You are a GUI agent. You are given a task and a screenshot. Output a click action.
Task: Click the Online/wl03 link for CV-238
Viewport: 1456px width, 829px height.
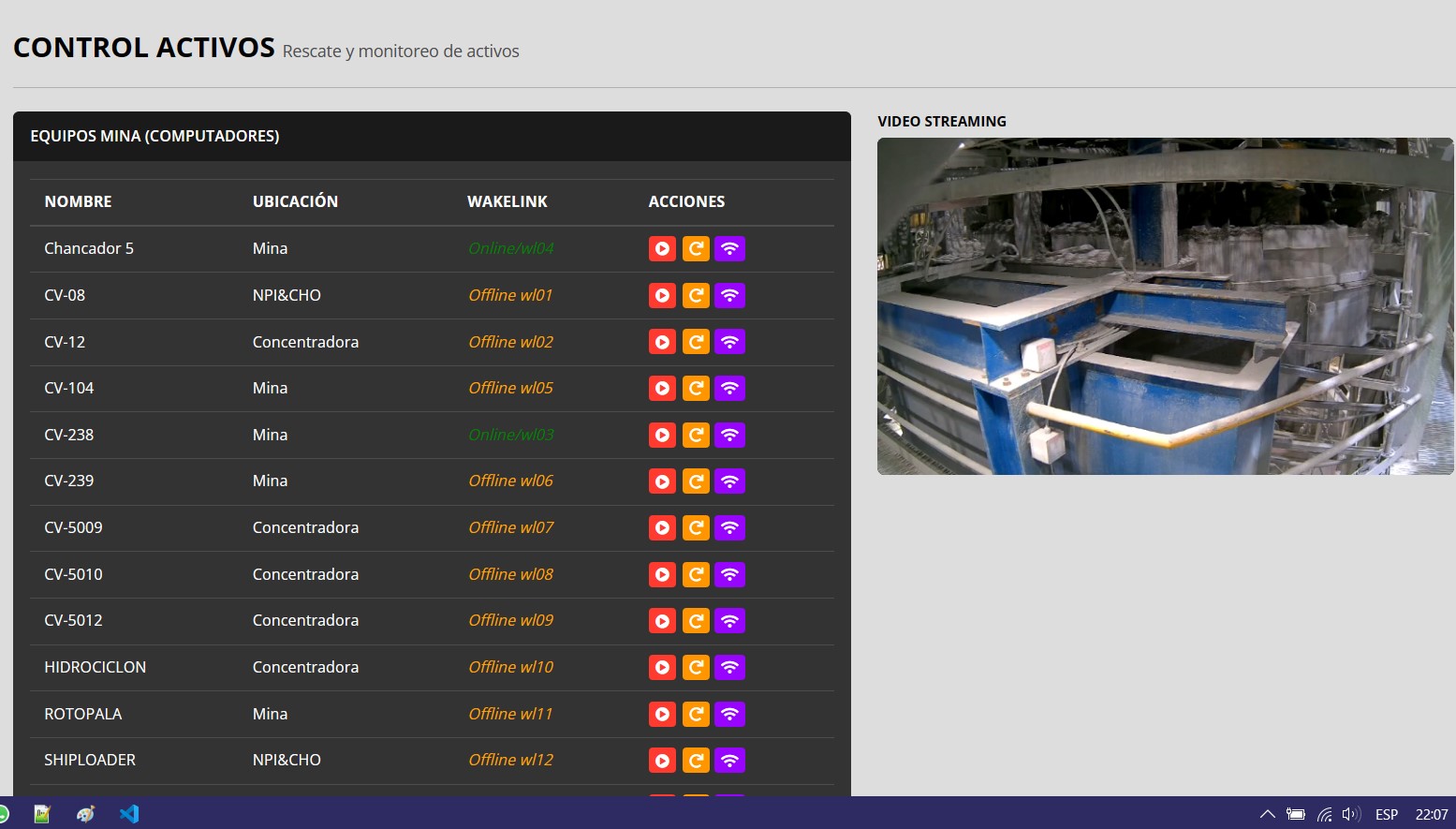[x=511, y=435]
